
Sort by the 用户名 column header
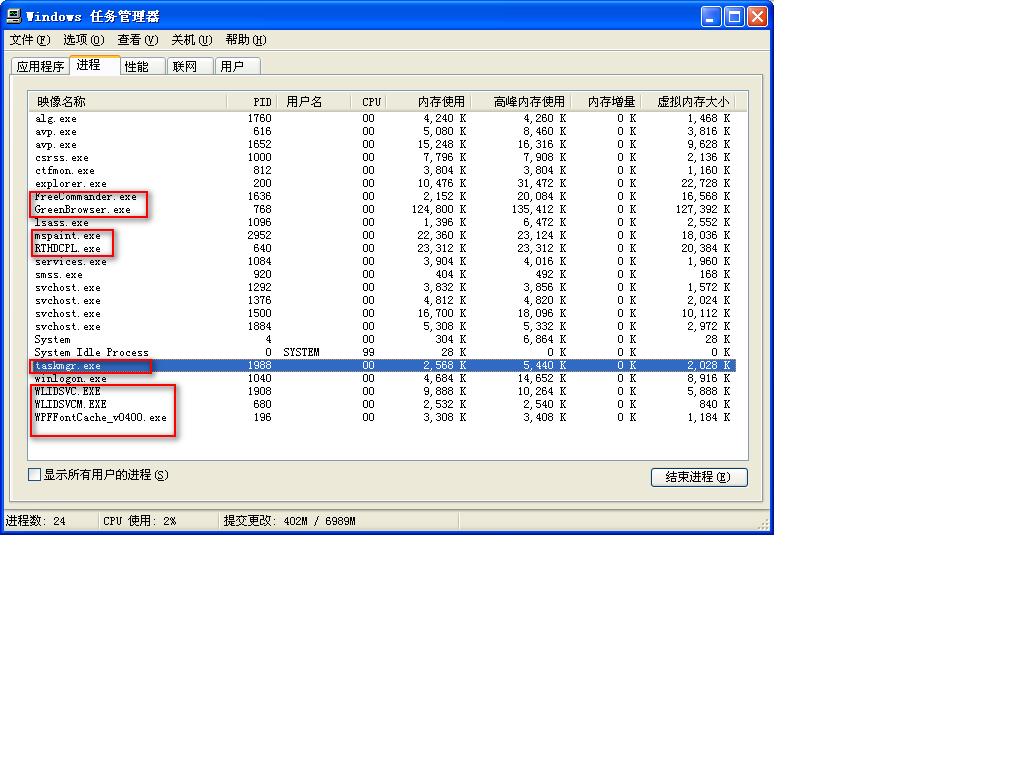[312, 102]
